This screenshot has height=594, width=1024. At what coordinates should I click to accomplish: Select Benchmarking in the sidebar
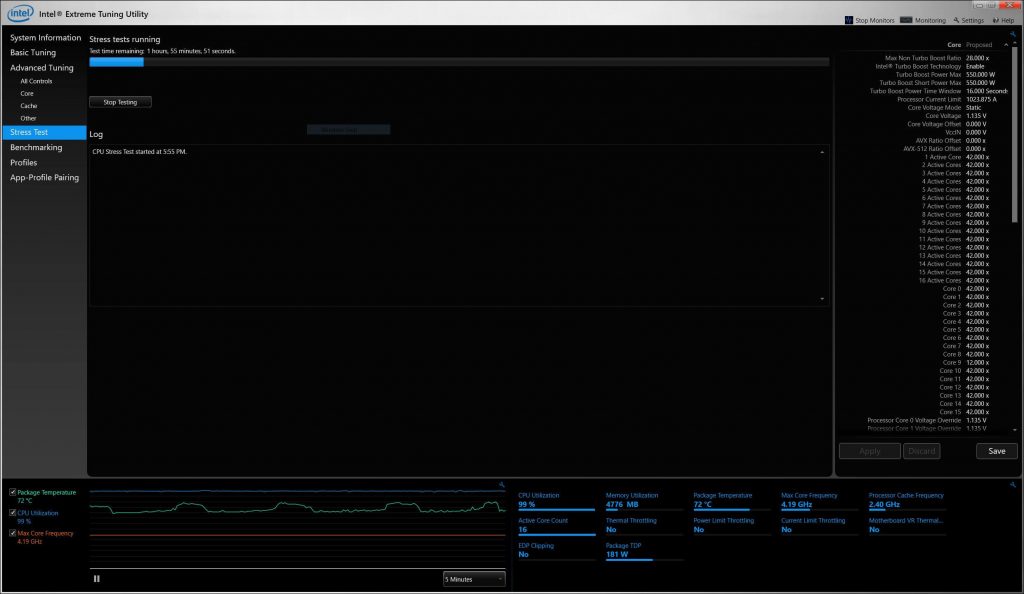36,147
